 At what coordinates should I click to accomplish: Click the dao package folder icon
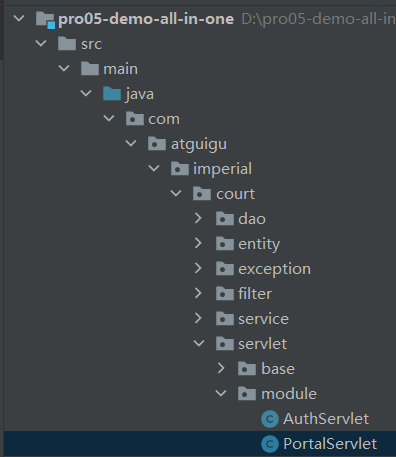pyautogui.click(x=225, y=219)
